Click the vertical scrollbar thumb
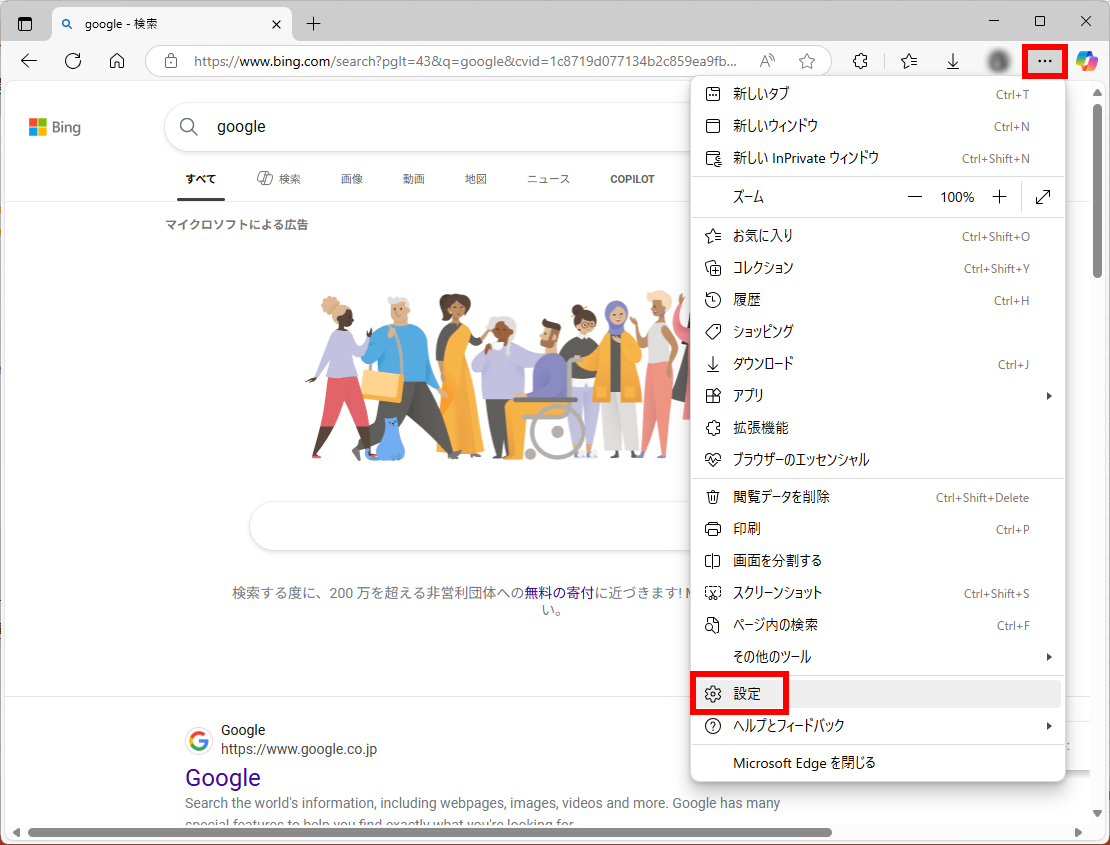The height and width of the screenshot is (845, 1110). point(1097,191)
